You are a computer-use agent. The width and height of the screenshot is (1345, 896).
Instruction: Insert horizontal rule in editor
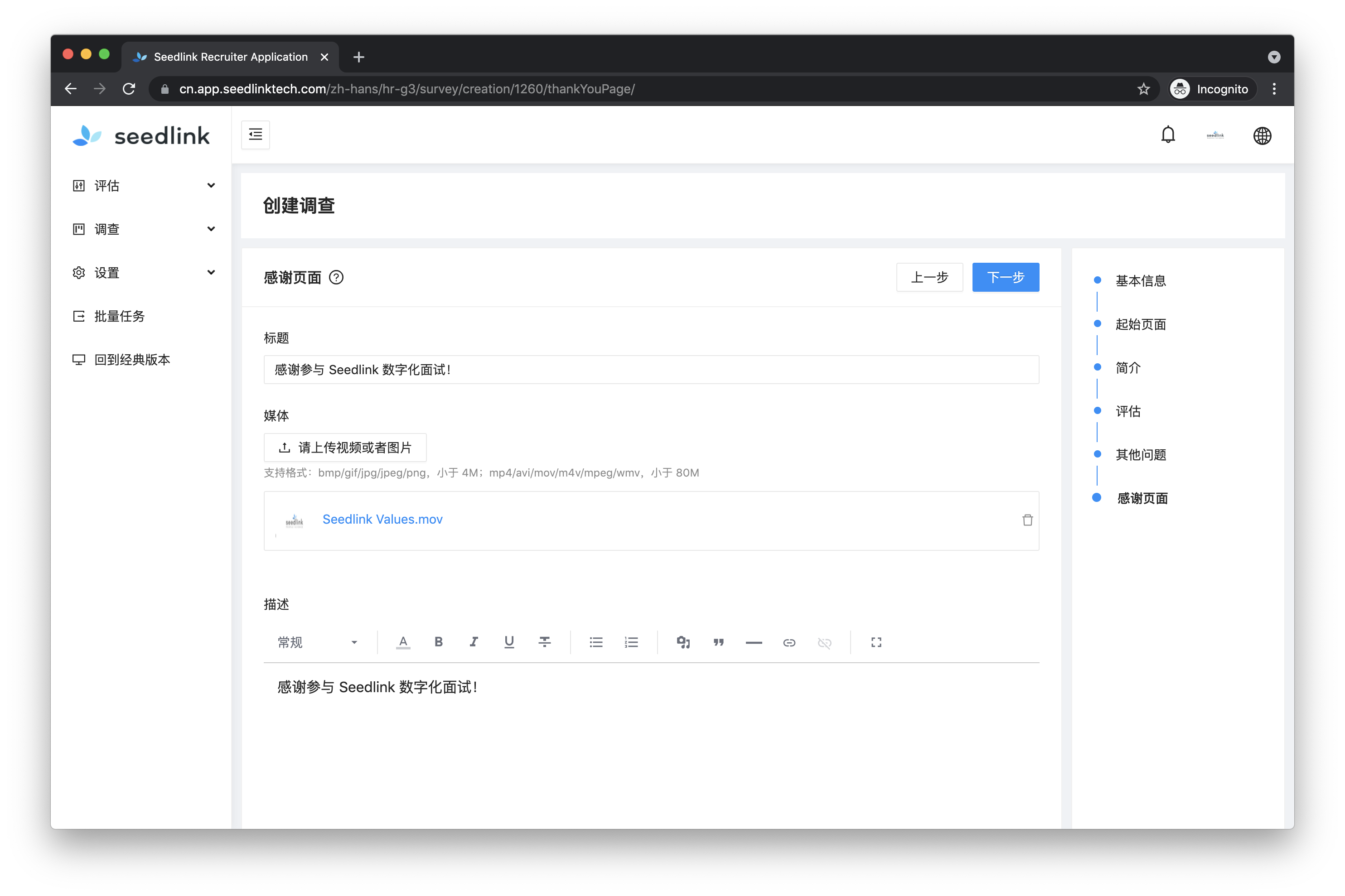coord(753,642)
